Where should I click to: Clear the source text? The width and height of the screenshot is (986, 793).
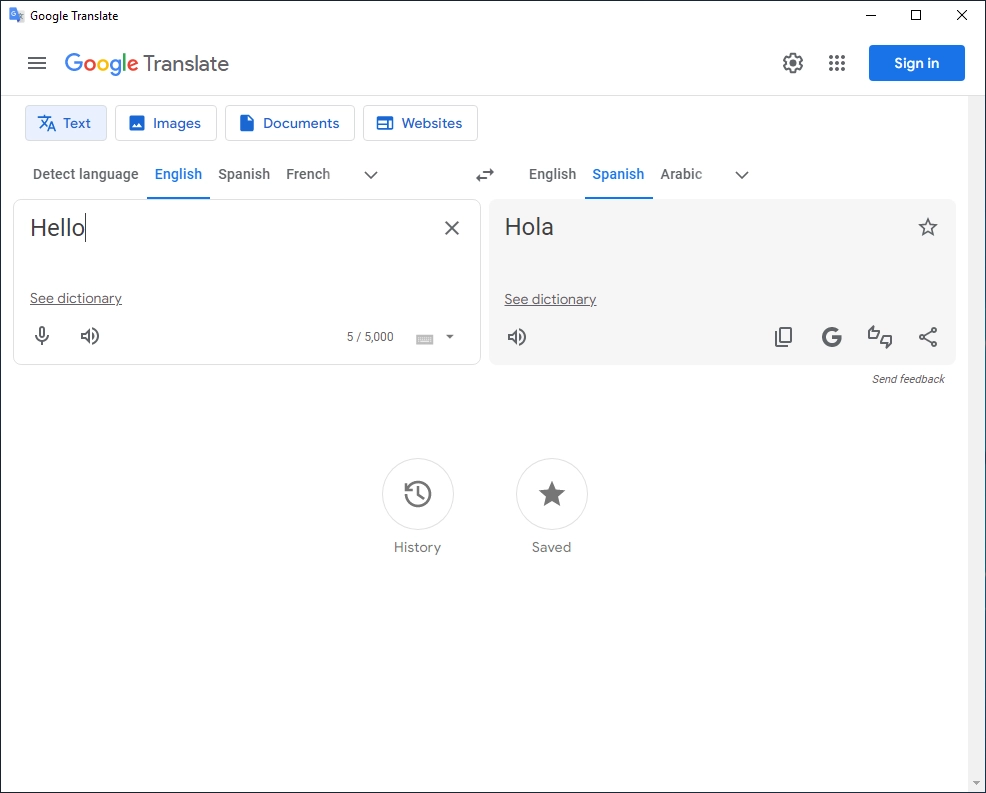coord(452,228)
